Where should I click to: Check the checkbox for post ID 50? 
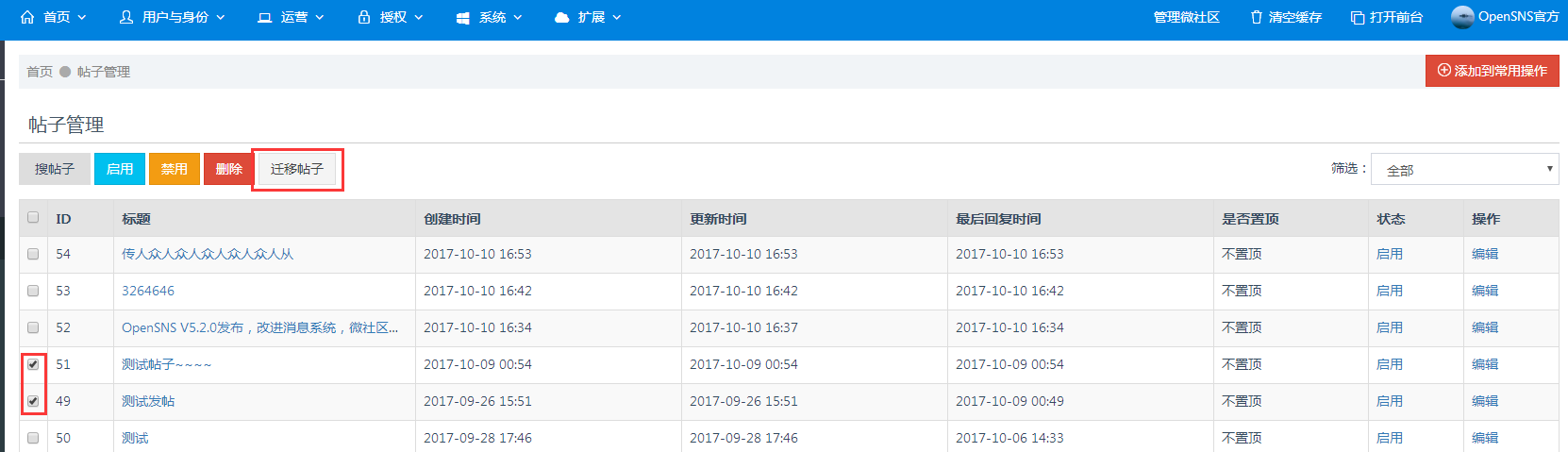(33, 438)
